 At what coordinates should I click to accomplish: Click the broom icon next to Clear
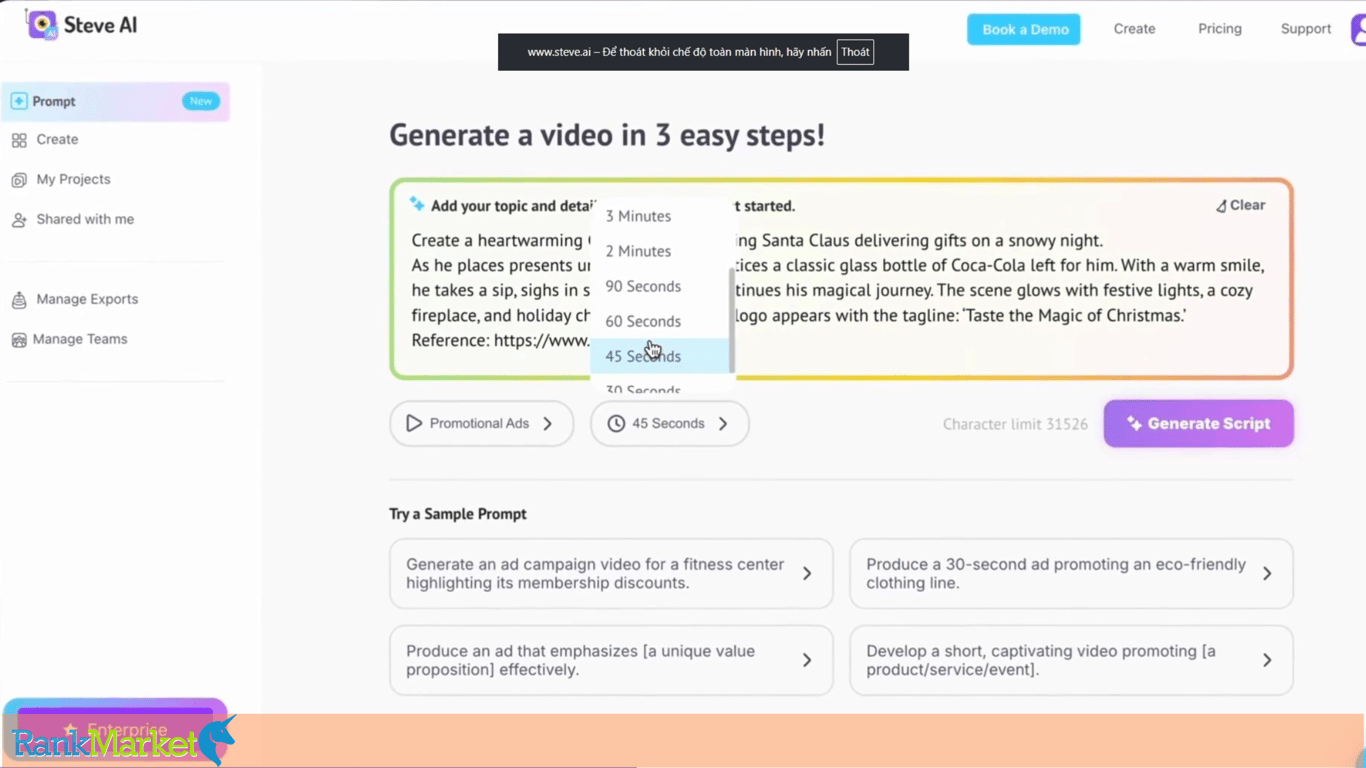pyautogui.click(x=1221, y=206)
